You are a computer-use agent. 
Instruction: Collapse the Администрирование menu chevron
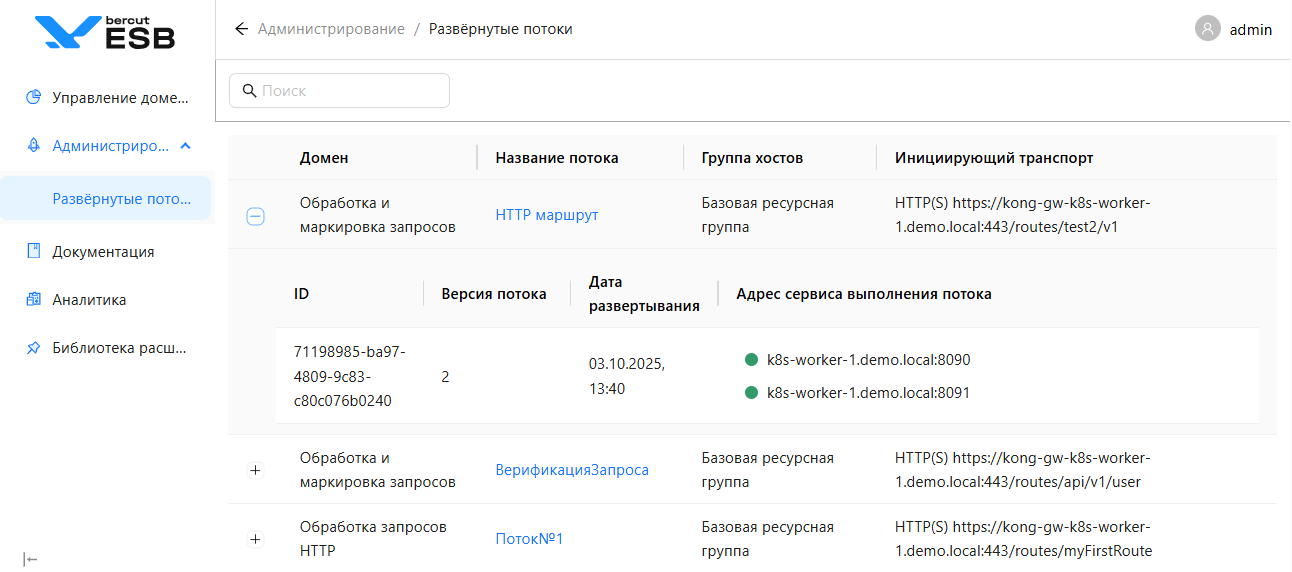pyautogui.click(x=185, y=146)
